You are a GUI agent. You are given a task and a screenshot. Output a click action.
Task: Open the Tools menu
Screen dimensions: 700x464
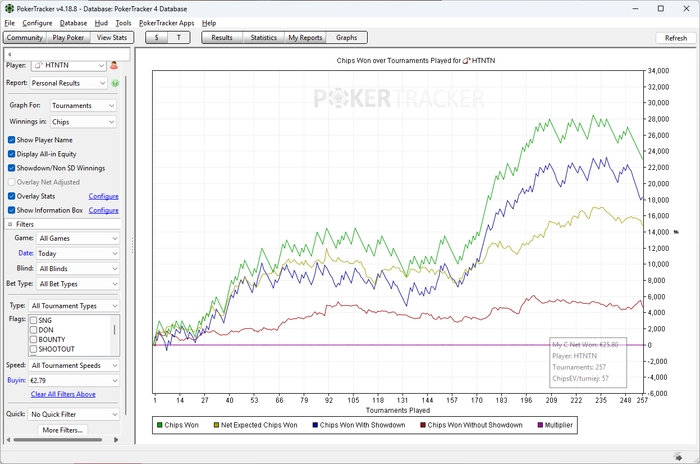point(123,23)
